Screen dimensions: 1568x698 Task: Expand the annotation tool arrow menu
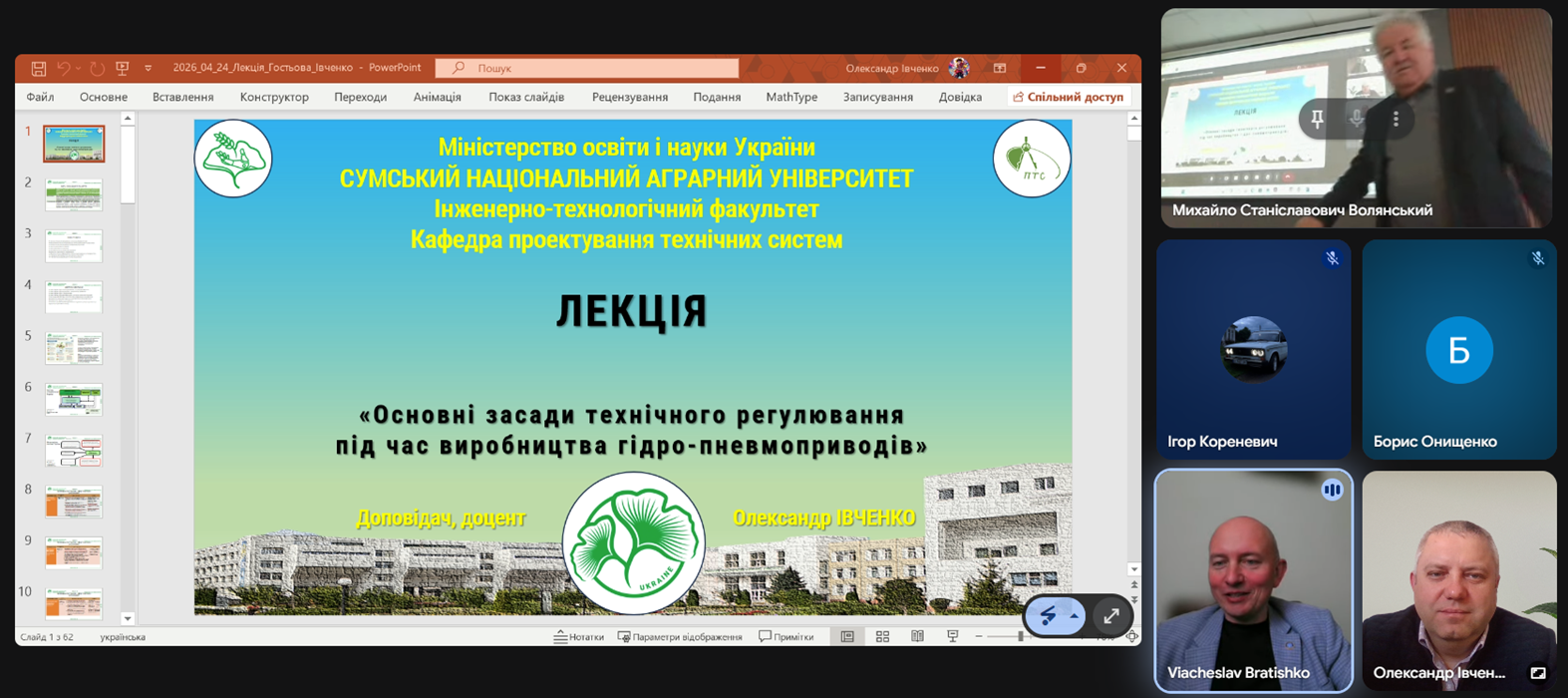[x=1074, y=616]
